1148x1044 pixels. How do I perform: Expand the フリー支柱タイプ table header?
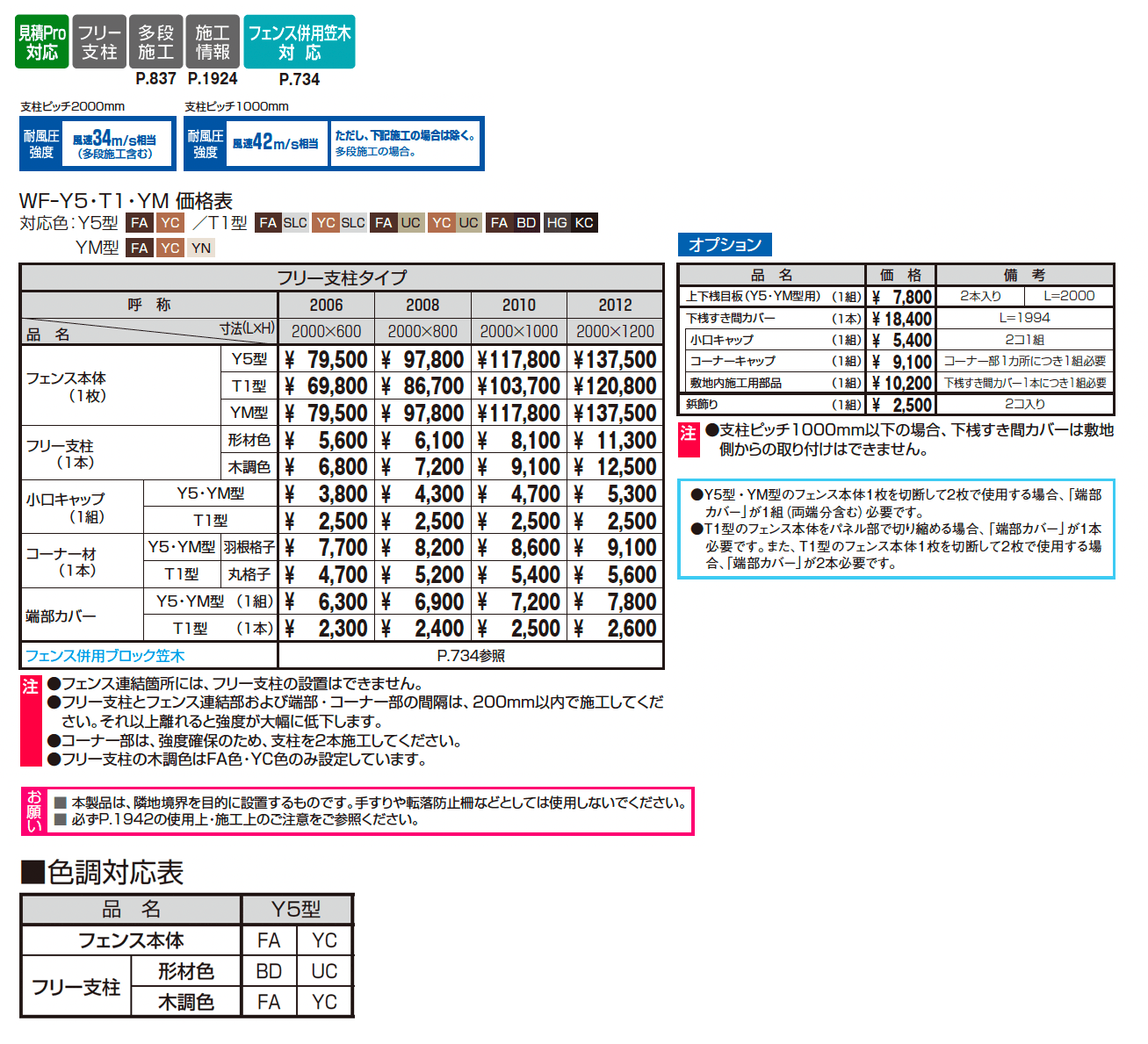pyautogui.click(x=342, y=277)
